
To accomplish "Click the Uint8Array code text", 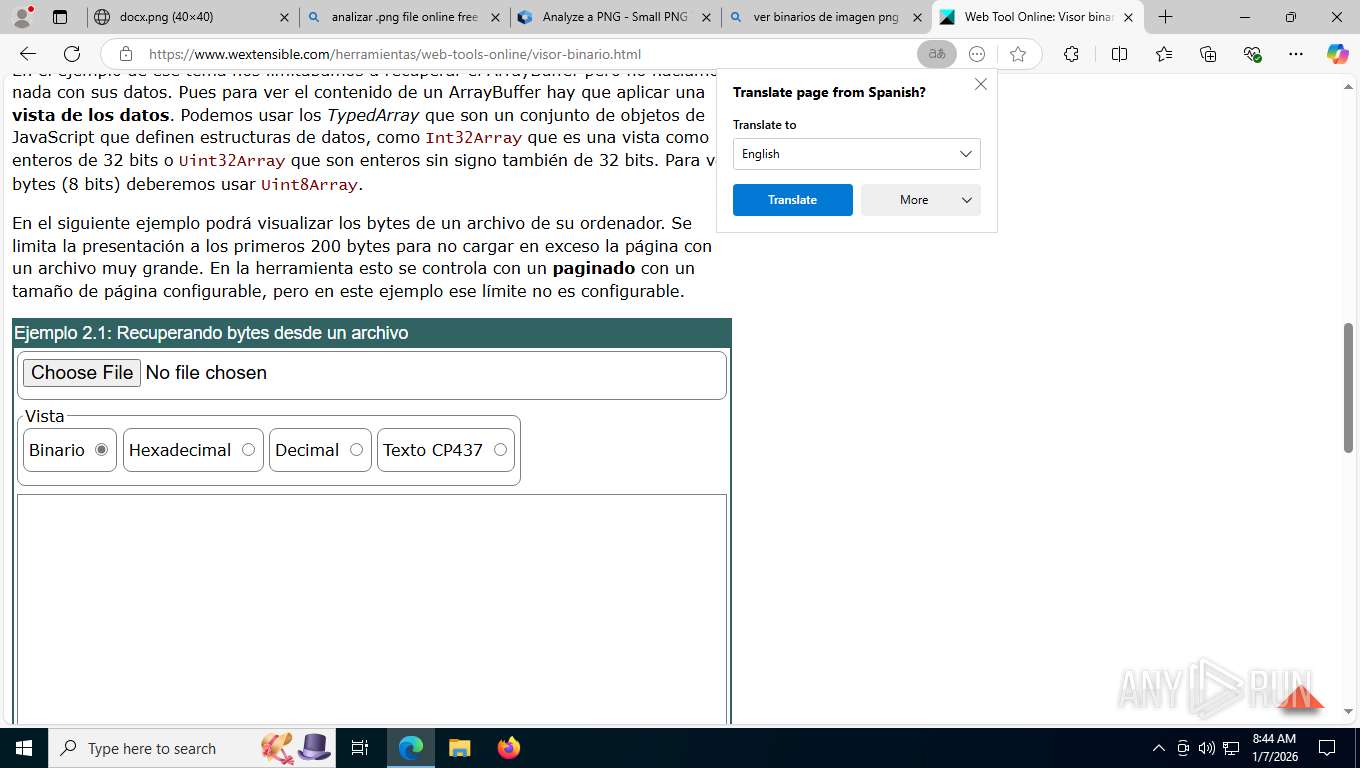I will coord(309,185).
